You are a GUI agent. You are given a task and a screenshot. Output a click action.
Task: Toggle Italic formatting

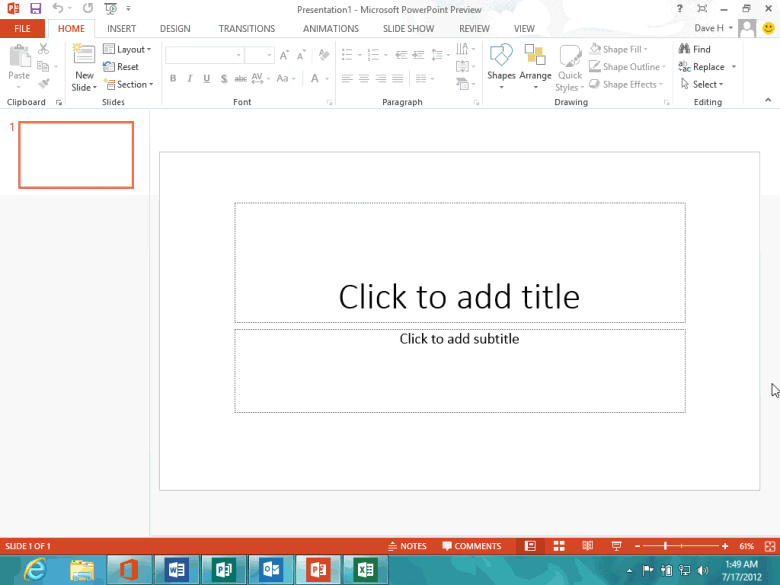click(x=190, y=79)
